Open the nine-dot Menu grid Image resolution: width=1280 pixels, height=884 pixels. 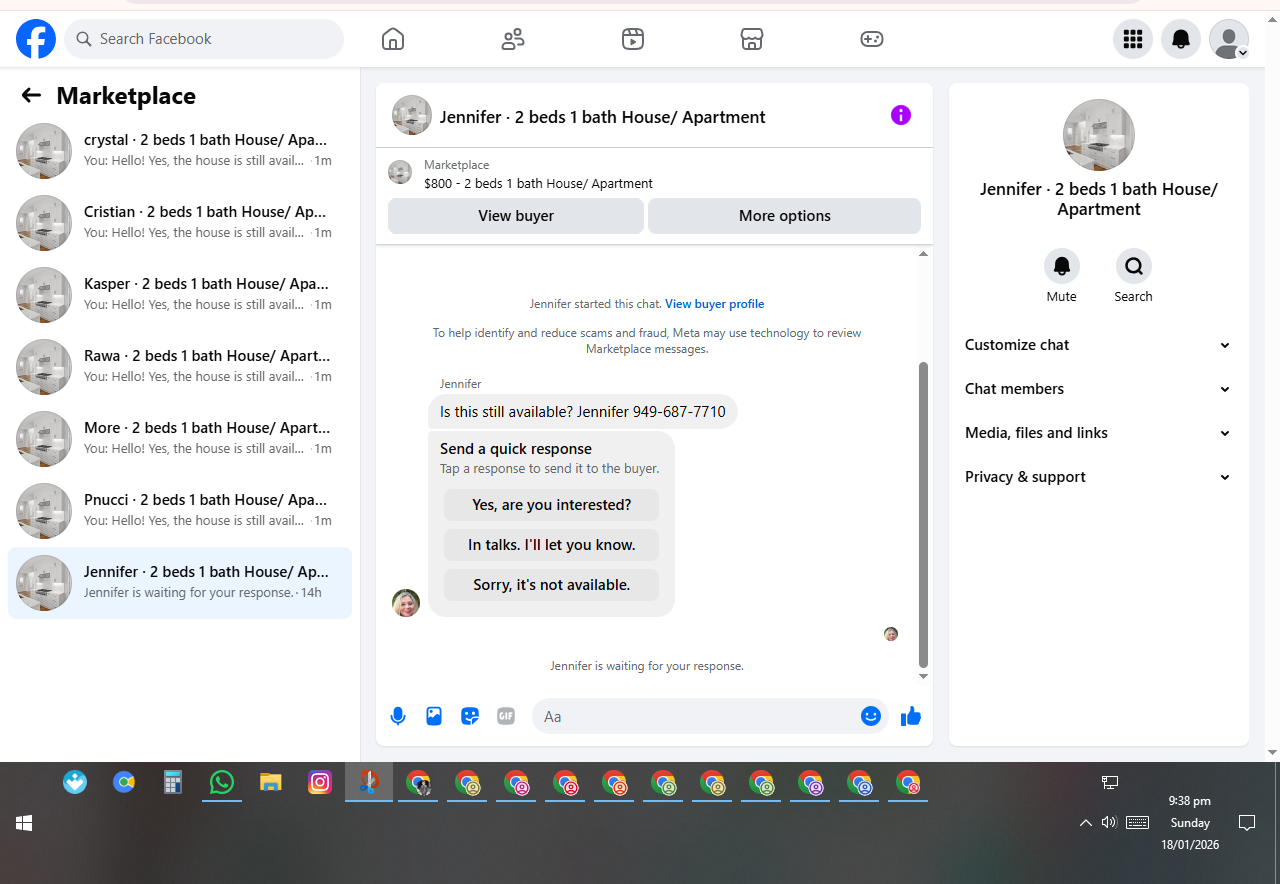coord(1133,39)
